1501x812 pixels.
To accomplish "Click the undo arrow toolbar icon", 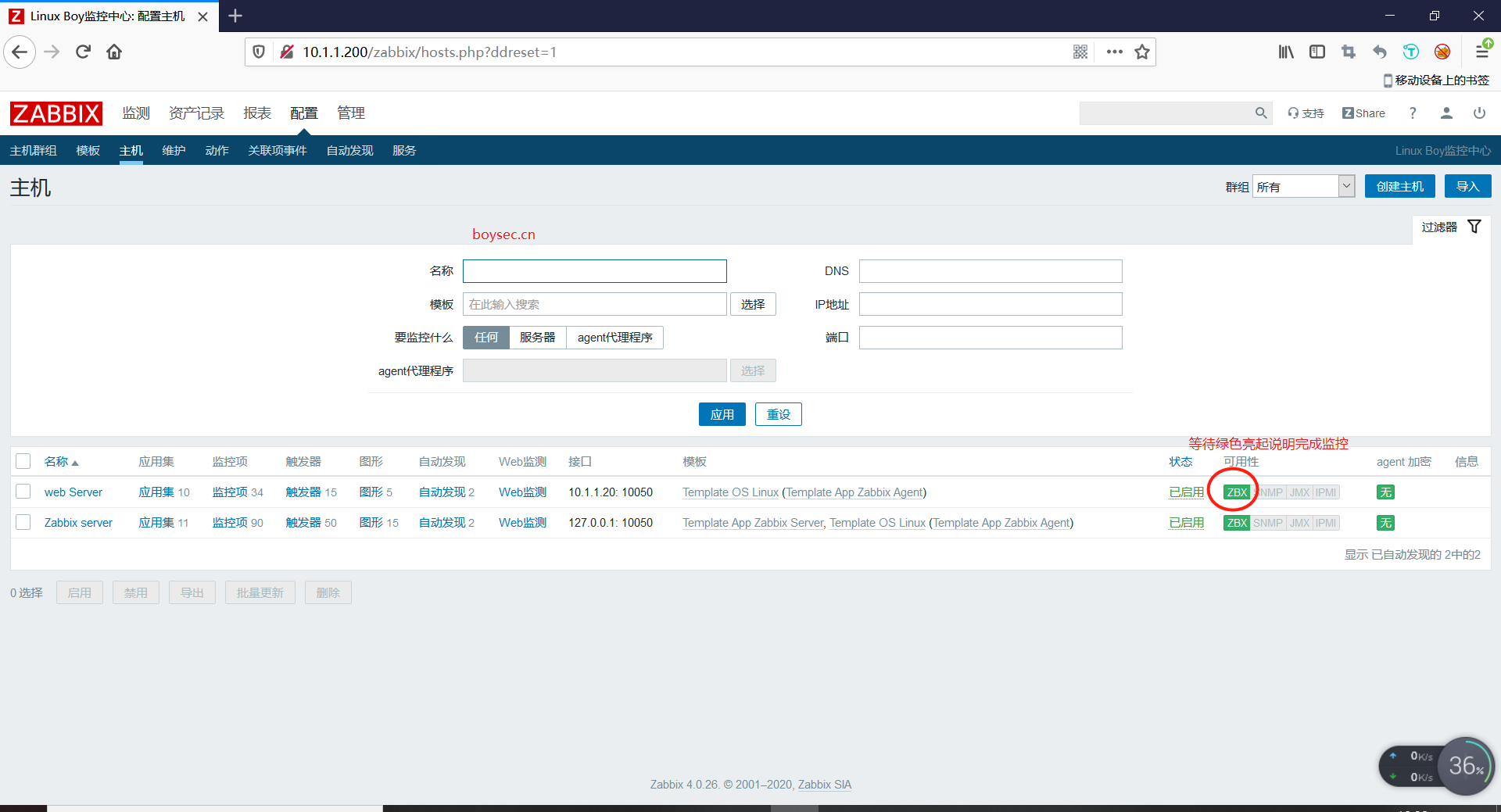I will (1380, 52).
